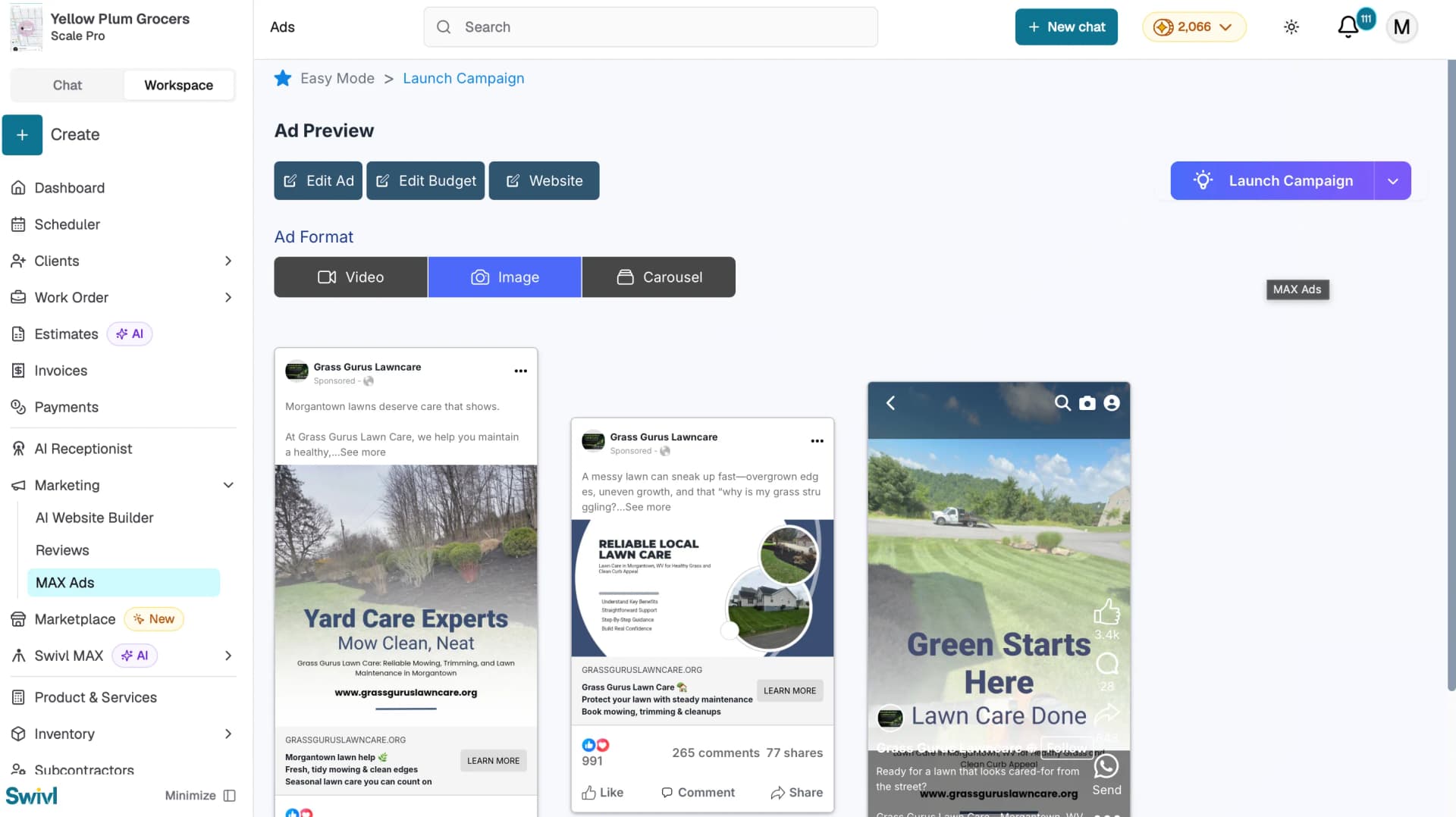Image resolution: width=1456 pixels, height=817 pixels.
Task: Open Dashboard from the sidebar
Action: click(69, 188)
